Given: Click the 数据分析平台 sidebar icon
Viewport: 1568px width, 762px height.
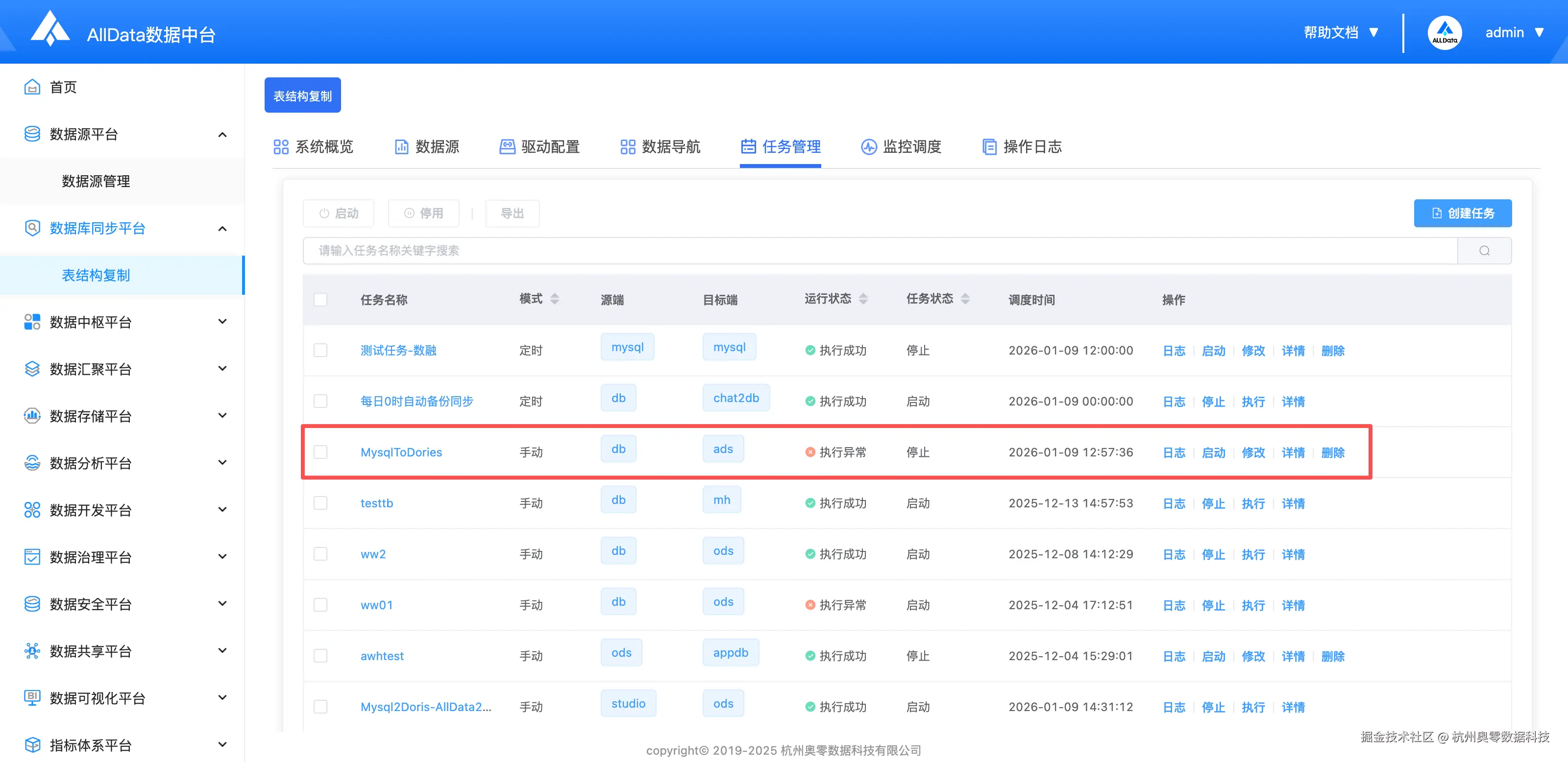Looking at the screenshot, I should (32, 463).
